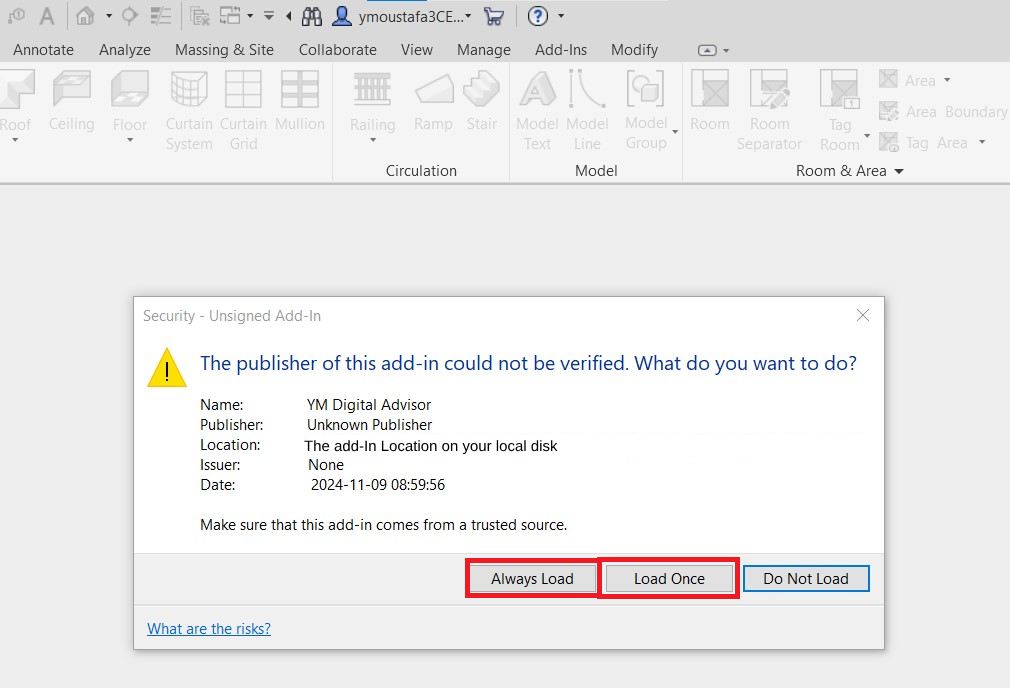This screenshot has height=688, width=1010.
Task: Open the Add-Ins ribbon tab
Action: pos(561,50)
